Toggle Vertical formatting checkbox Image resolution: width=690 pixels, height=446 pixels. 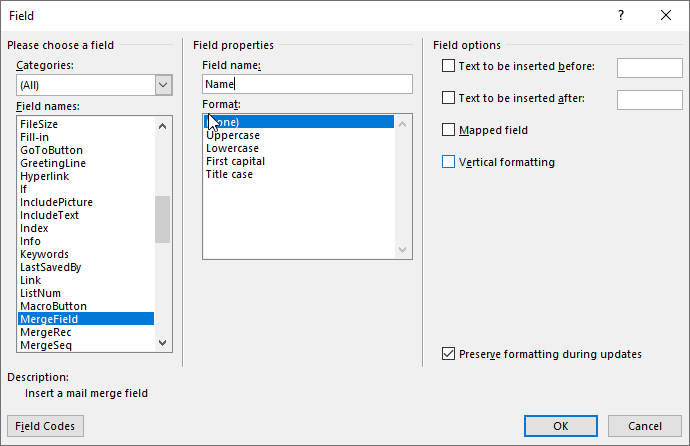pyautogui.click(x=448, y=162)
